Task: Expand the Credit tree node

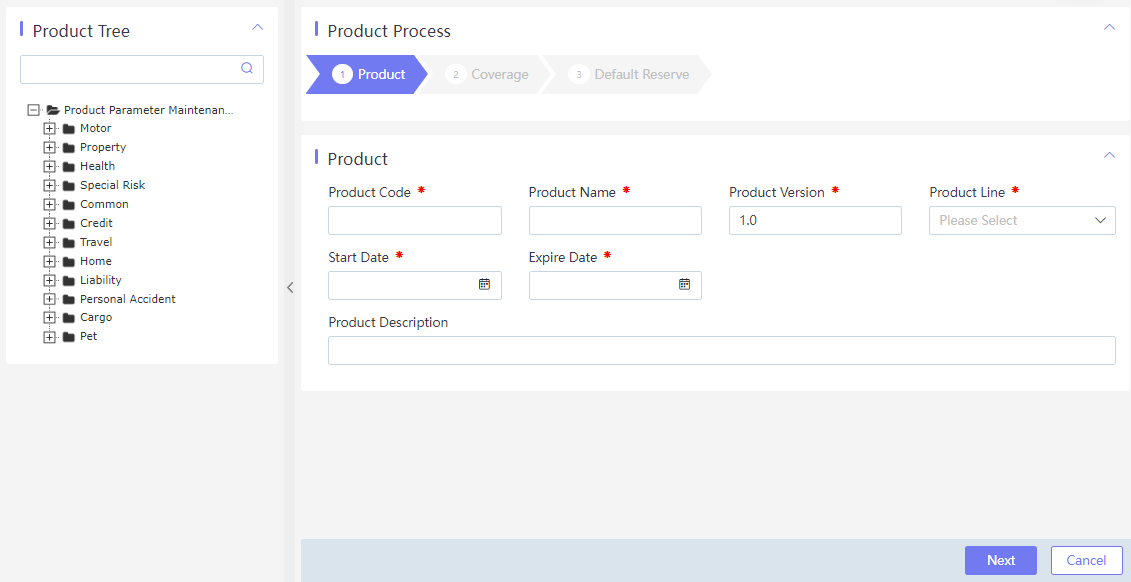Action: (49, 223)
